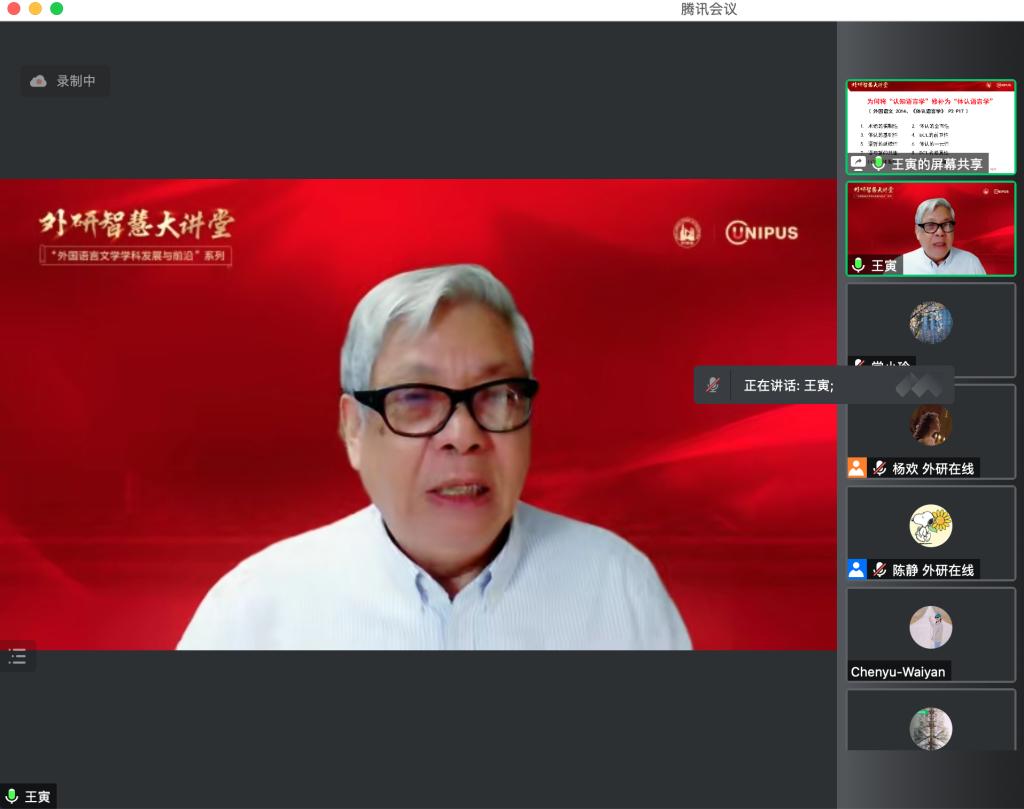Screen dimensions: 1024x809
Task: Open the 王寅的屏幕共享 shared screen thumbnail
Action: click(x=930, y=120)
